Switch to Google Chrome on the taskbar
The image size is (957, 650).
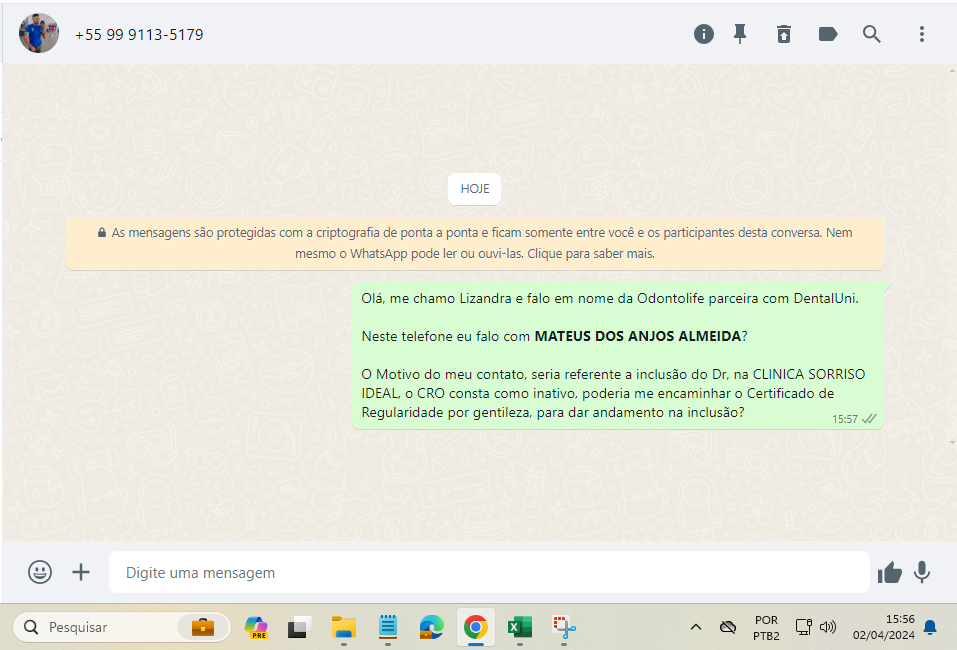pos(475,627)
